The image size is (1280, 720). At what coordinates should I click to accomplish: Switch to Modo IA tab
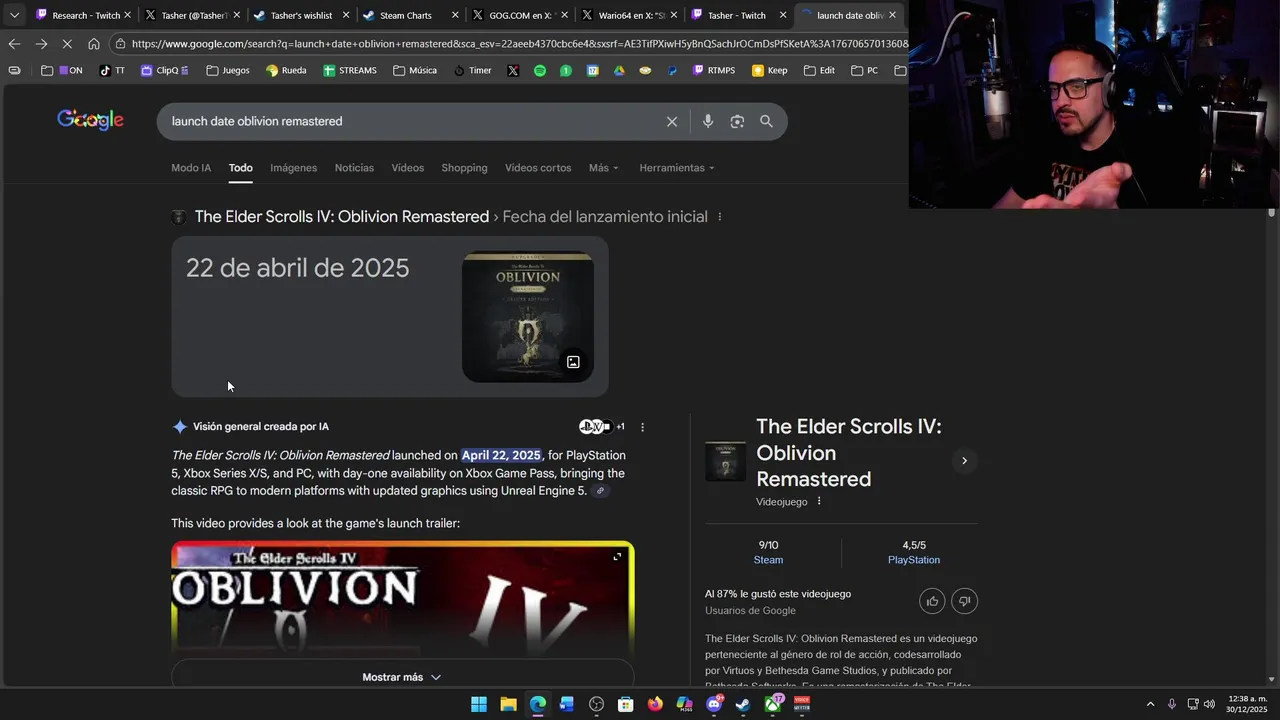coord(191,168)
